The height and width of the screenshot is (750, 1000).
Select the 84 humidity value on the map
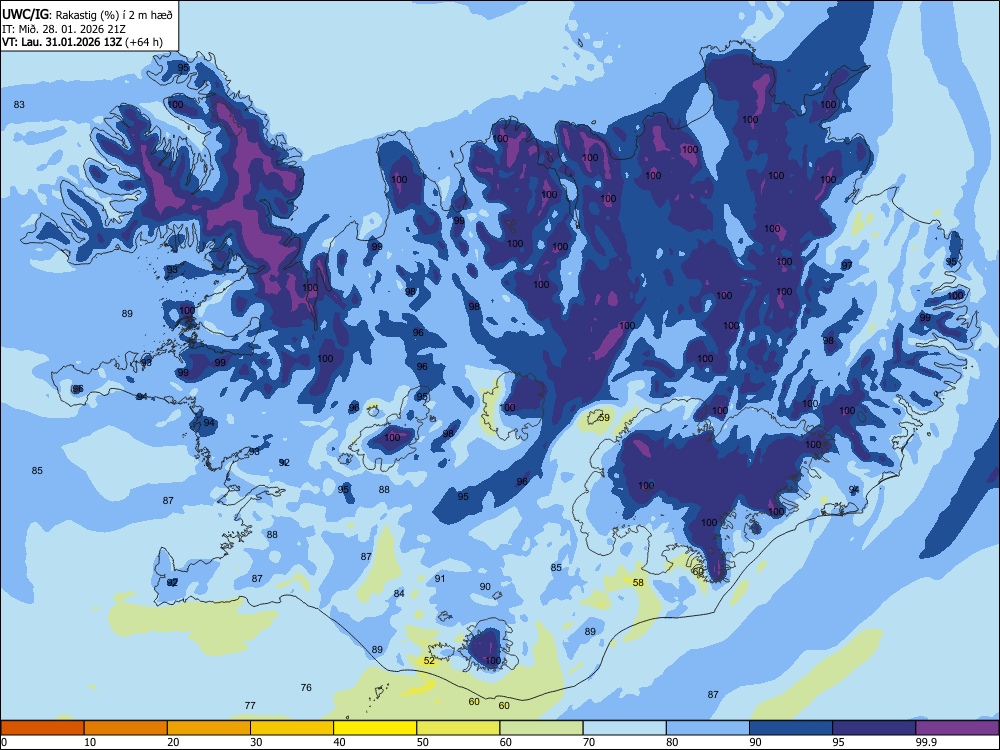point(399,594)
